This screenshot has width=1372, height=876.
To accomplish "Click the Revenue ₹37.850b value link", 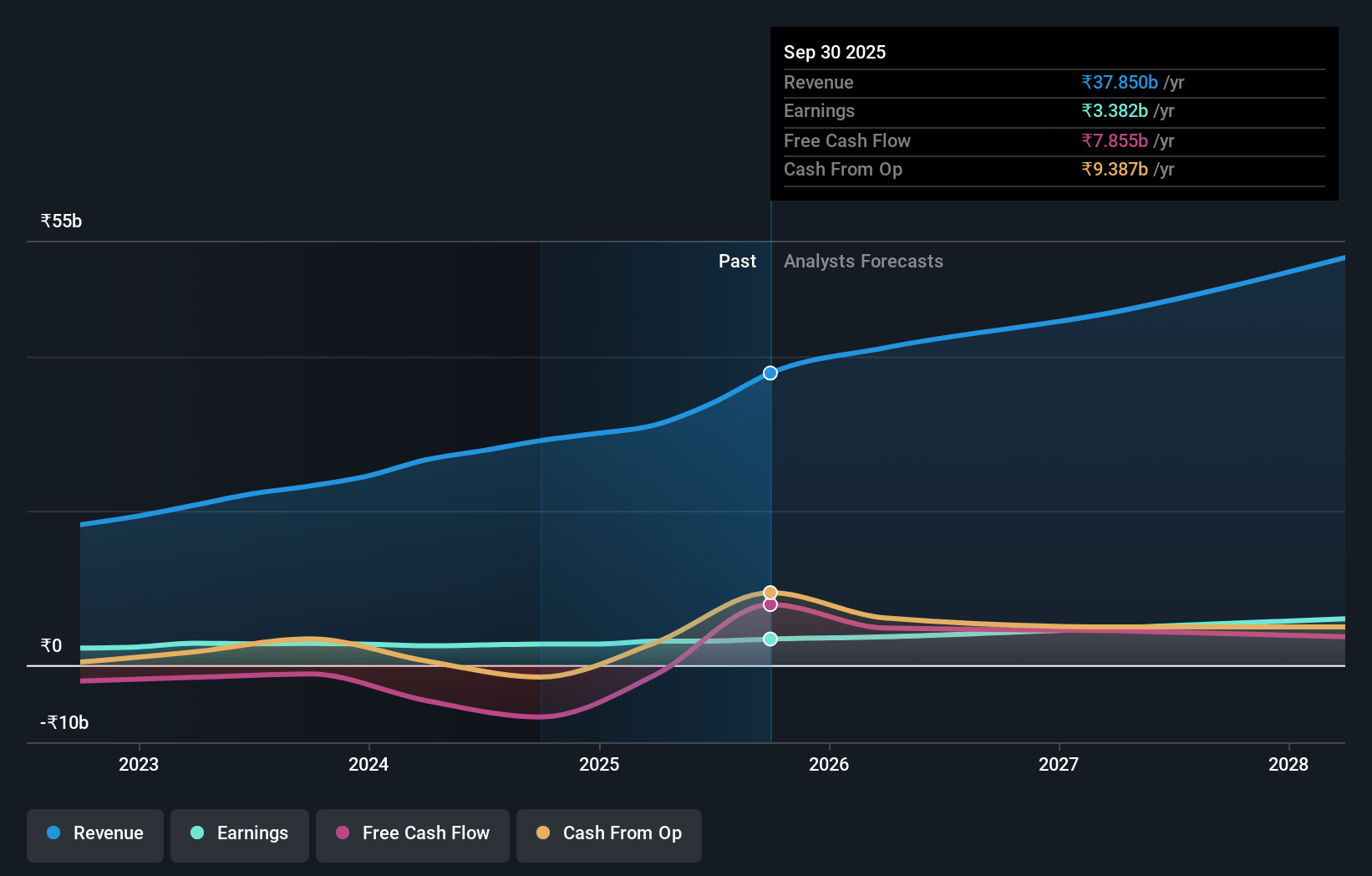I will pyautogui.click(x=1120, y=82).
